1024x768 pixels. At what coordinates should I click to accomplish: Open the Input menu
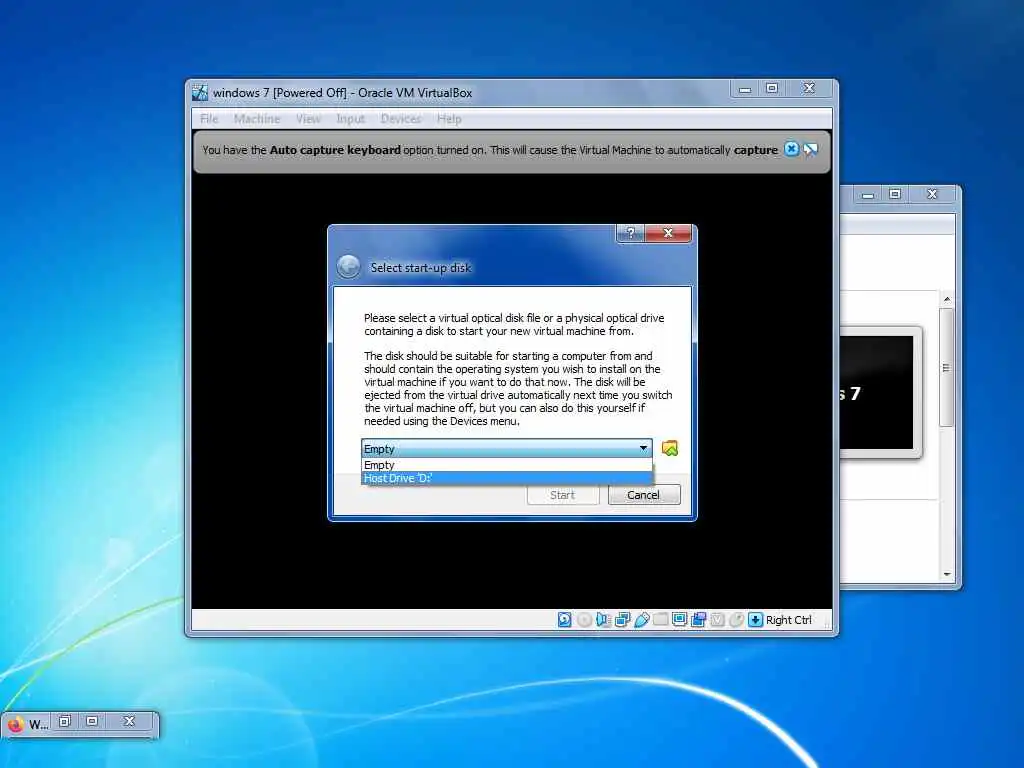click(350, 119)
